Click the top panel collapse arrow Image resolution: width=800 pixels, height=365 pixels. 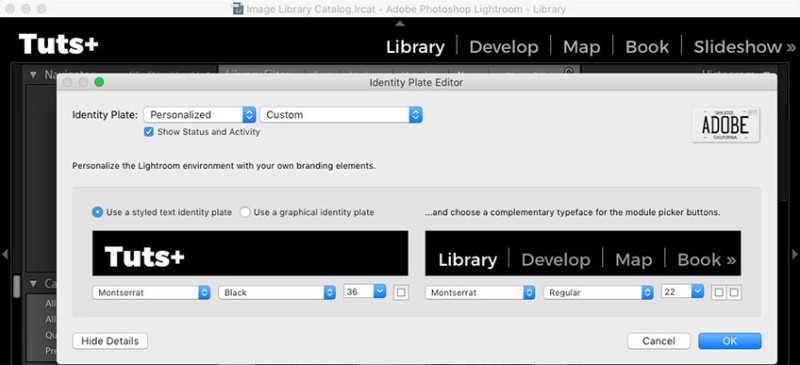400,23
